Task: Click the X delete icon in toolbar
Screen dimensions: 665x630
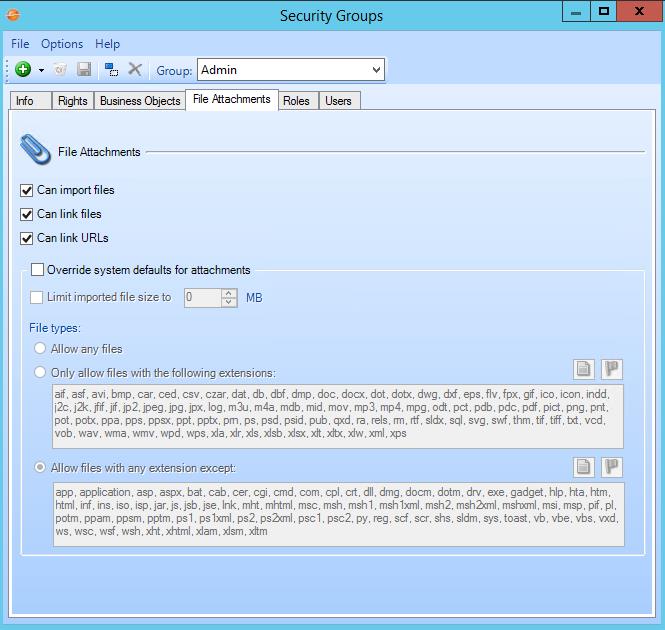Action: click(135, 70)
